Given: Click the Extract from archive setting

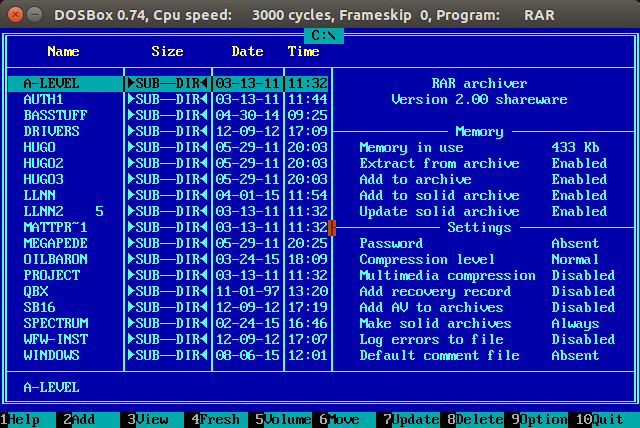Looking at the screenshot, I should click(x=483, y=164).
